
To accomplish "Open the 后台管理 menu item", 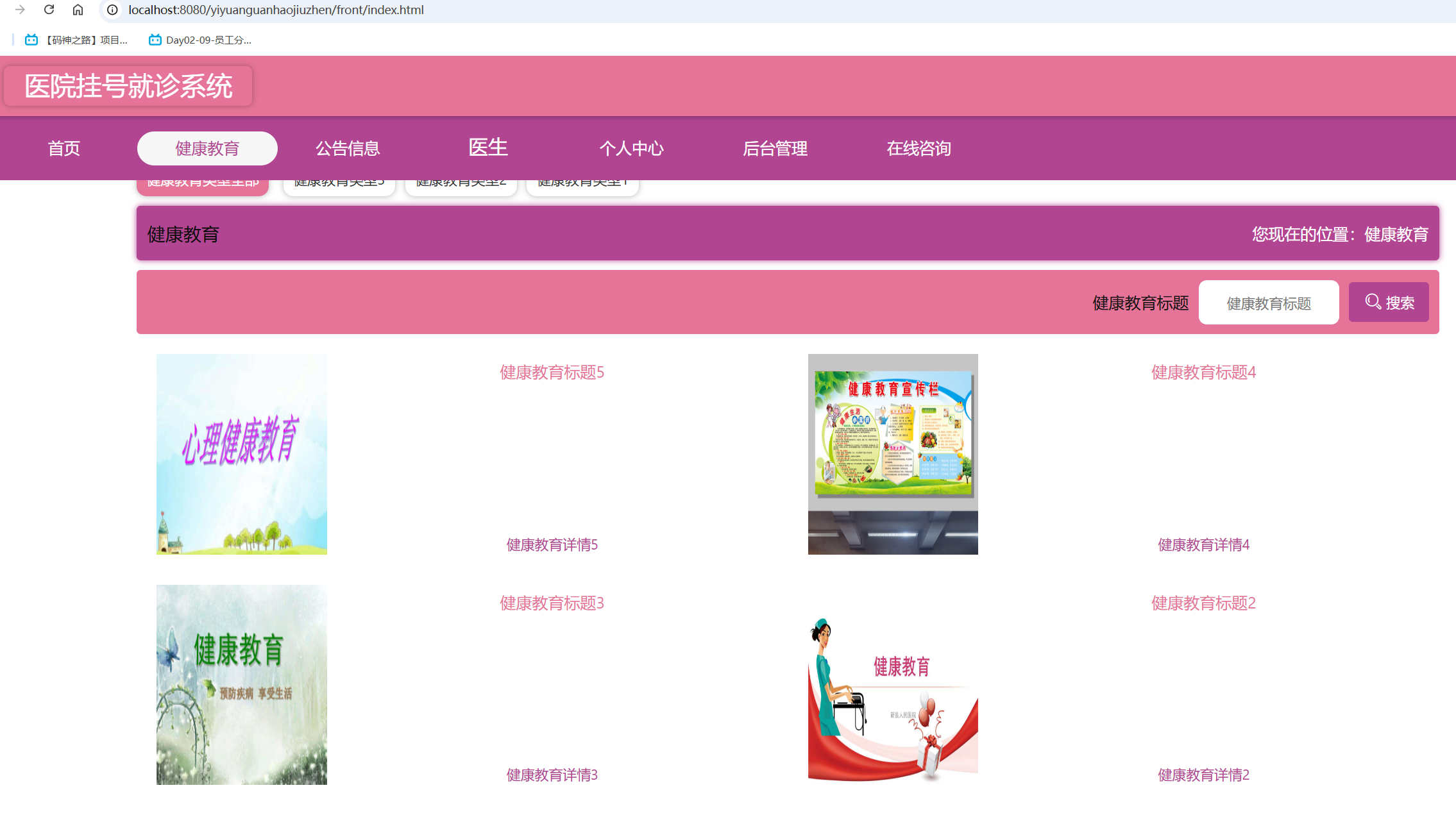I will [775, 148].
